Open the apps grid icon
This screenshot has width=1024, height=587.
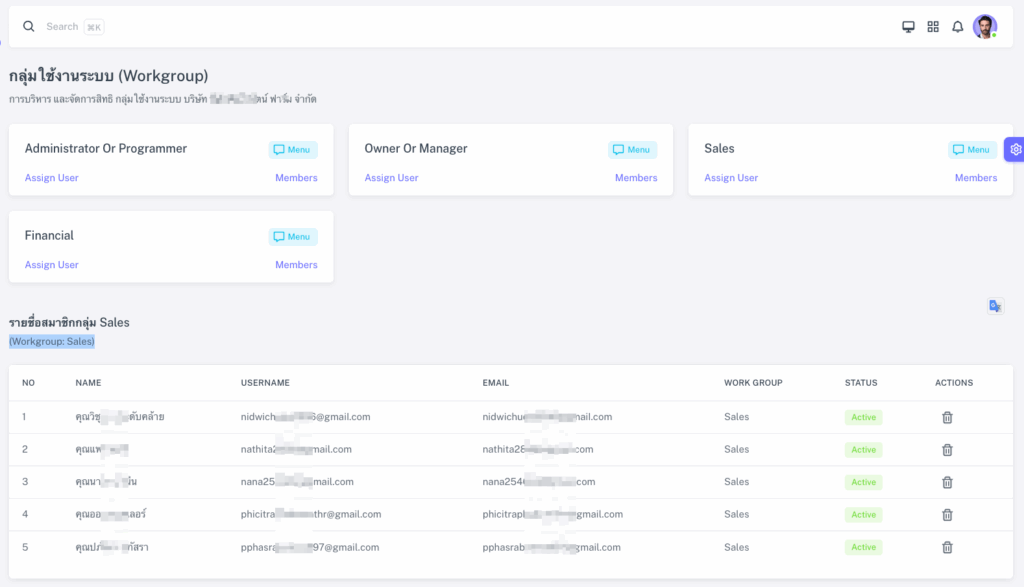pyautogui.click(x=933, y=27)
